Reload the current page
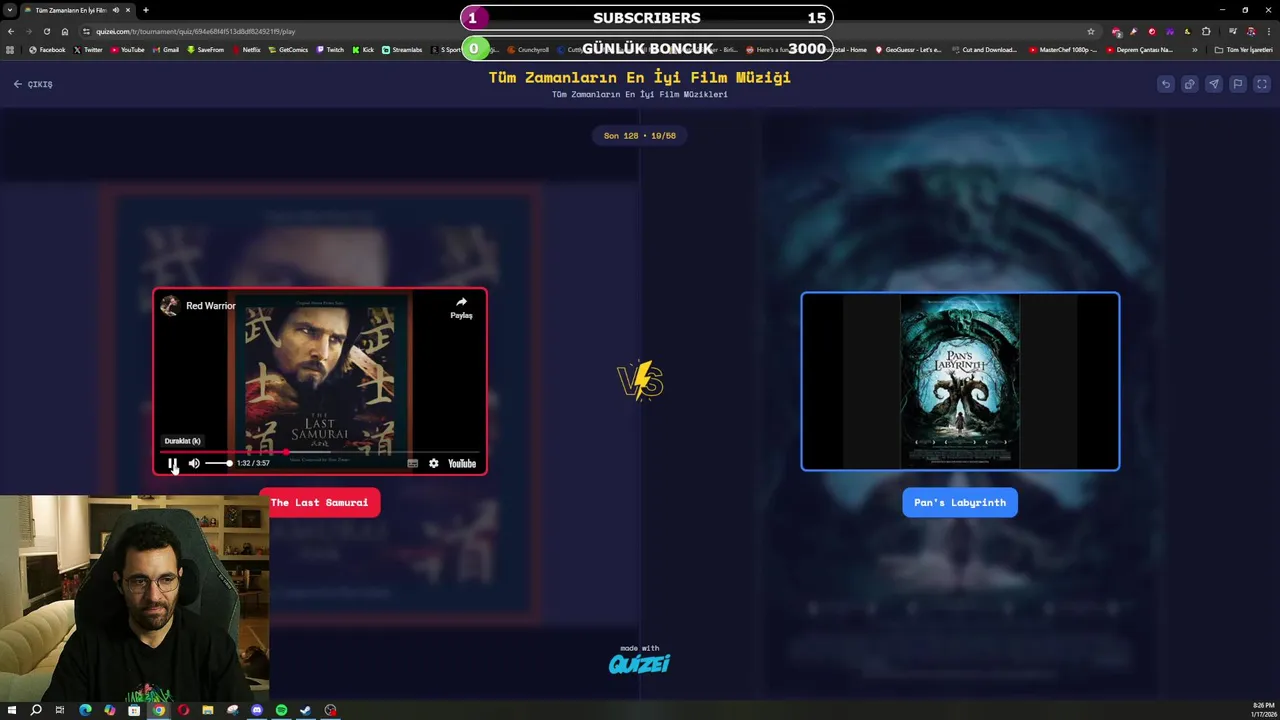1280x720 pixels. pyautogui.click(x=46, y=31)
